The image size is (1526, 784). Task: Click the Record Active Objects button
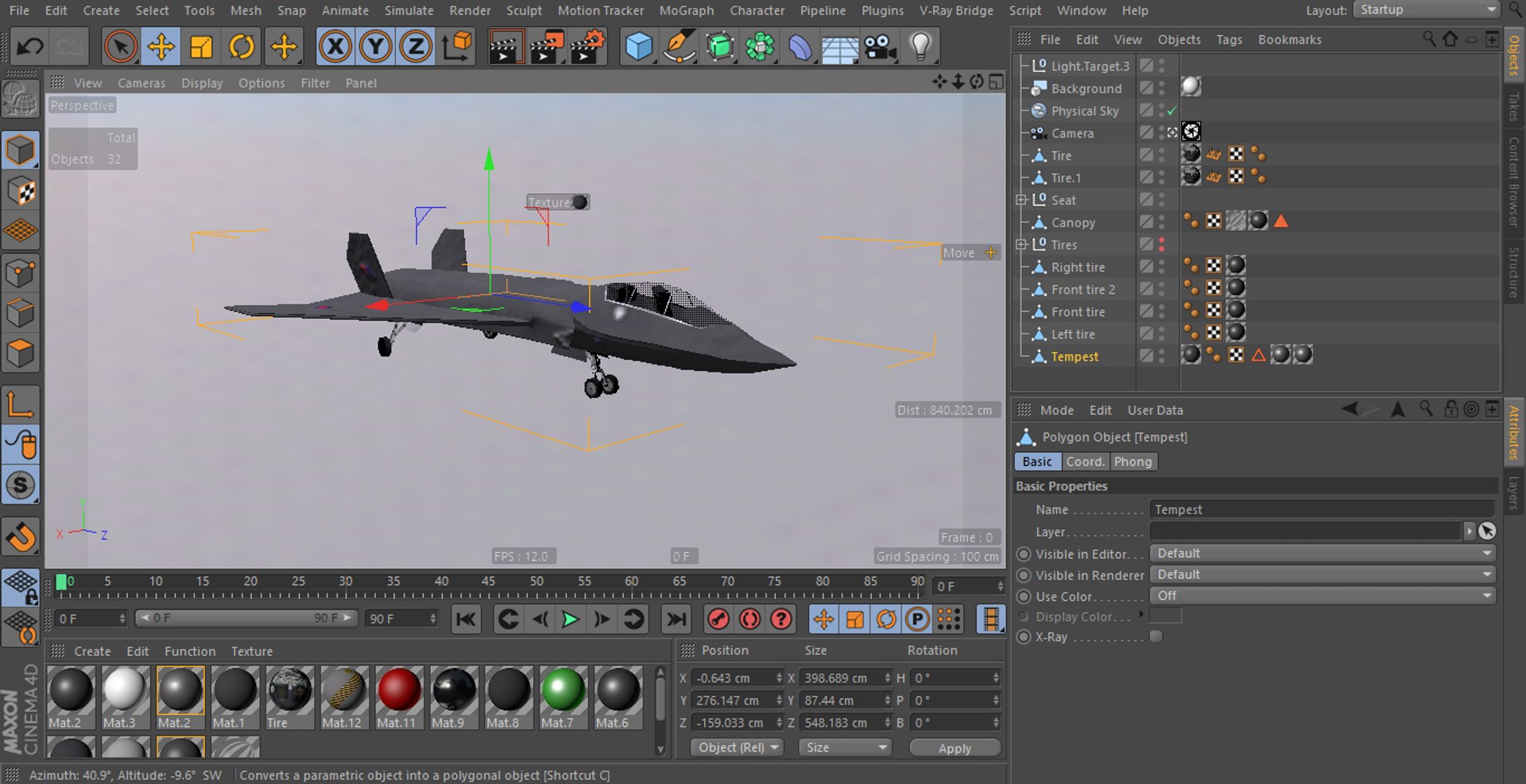718,619
